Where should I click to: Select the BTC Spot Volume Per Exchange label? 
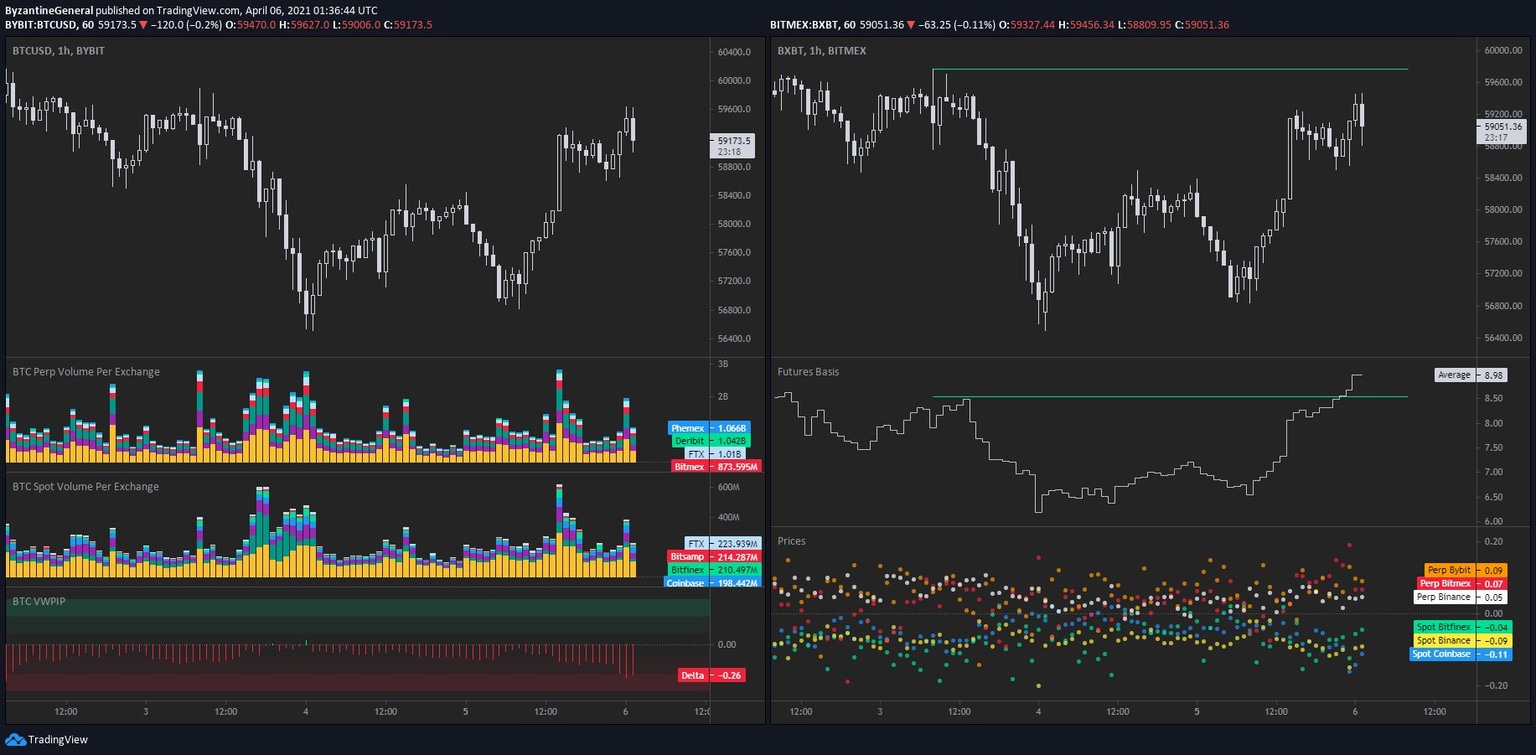(86, 487)
